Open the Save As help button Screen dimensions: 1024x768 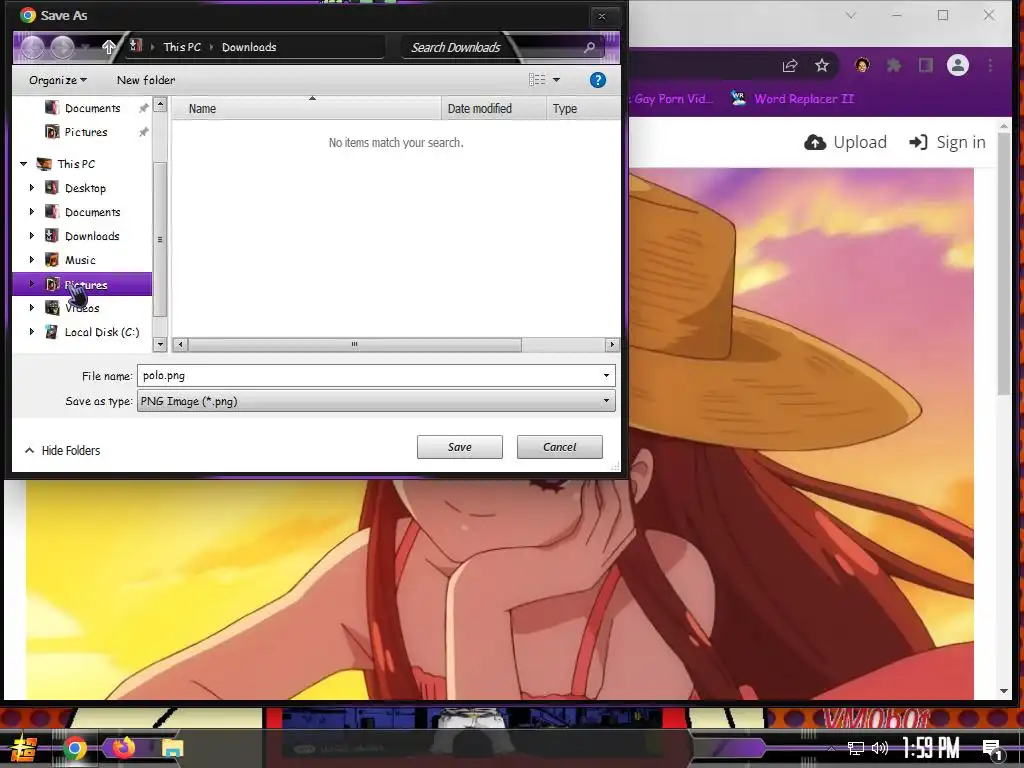pyautogui.click(x=598, y=80)
